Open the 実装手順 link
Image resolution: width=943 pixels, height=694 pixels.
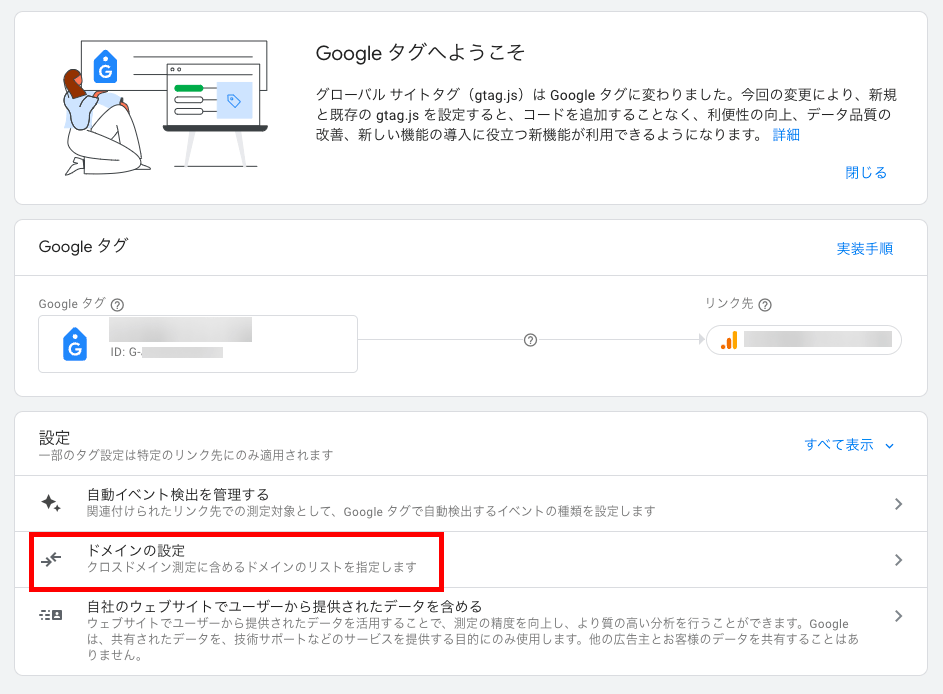pos(865,248)
